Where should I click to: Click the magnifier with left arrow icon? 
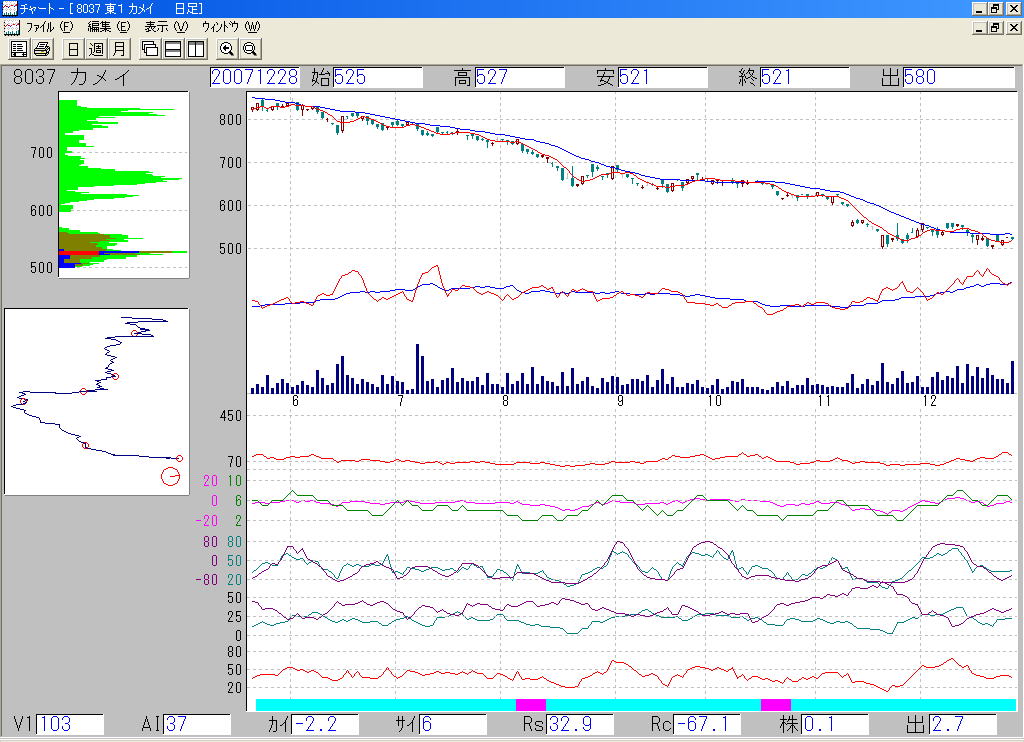(227, 48)
